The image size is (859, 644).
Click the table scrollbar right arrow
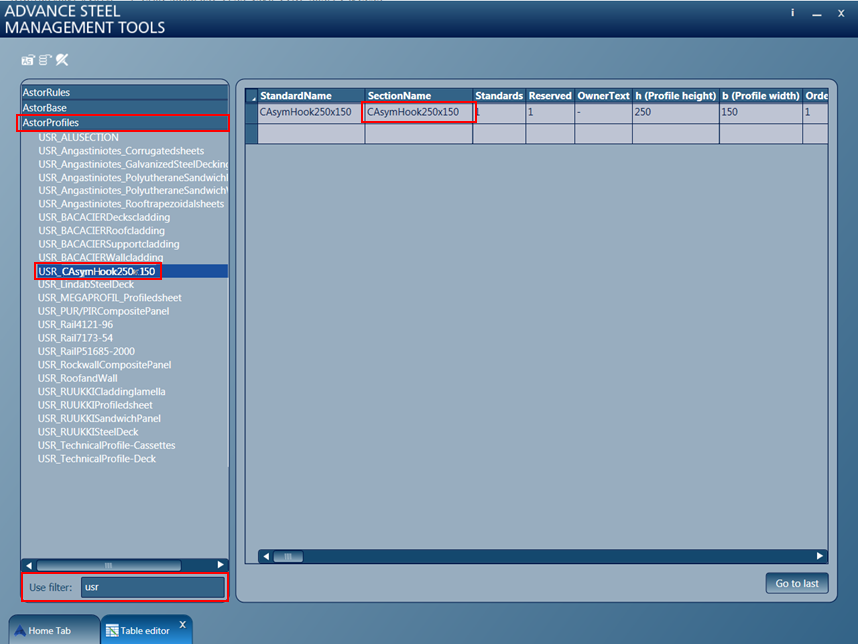coord(820,556)
